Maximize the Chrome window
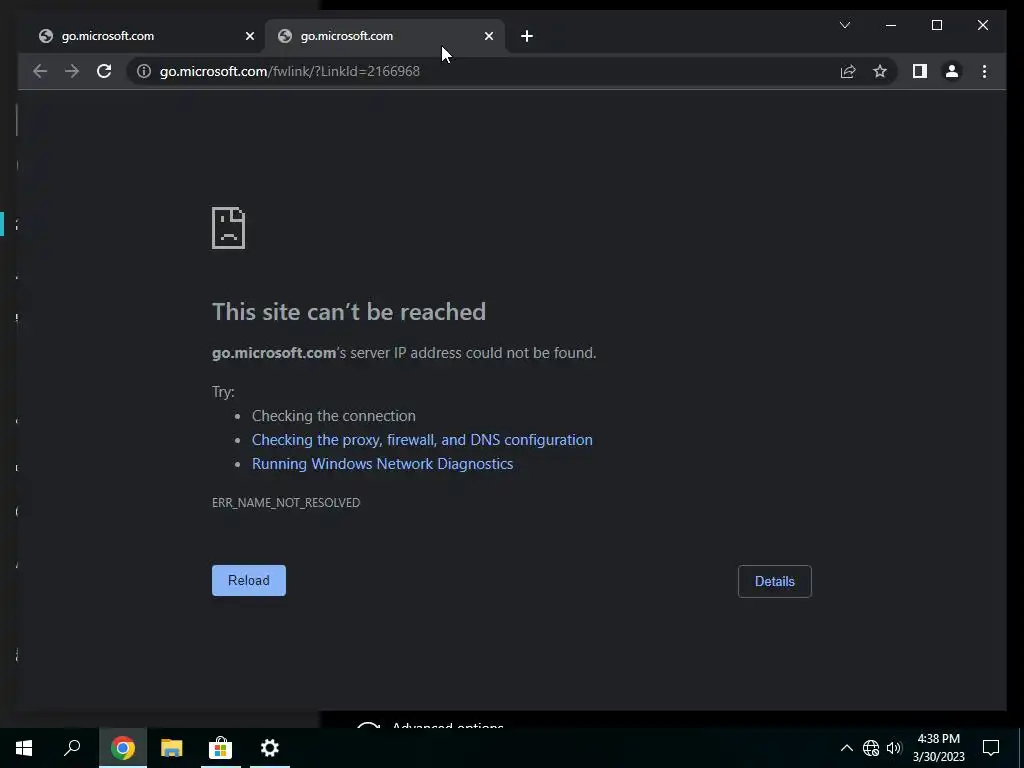 936,25
